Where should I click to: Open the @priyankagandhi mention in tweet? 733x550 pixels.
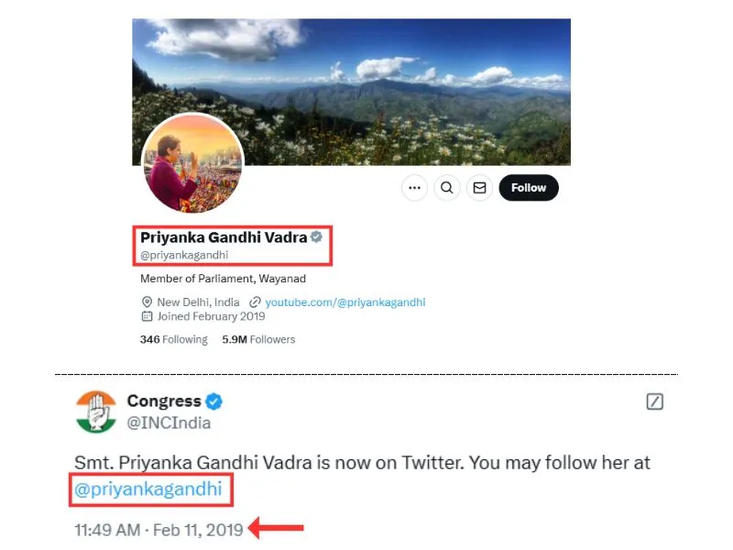tap(152, 490)
